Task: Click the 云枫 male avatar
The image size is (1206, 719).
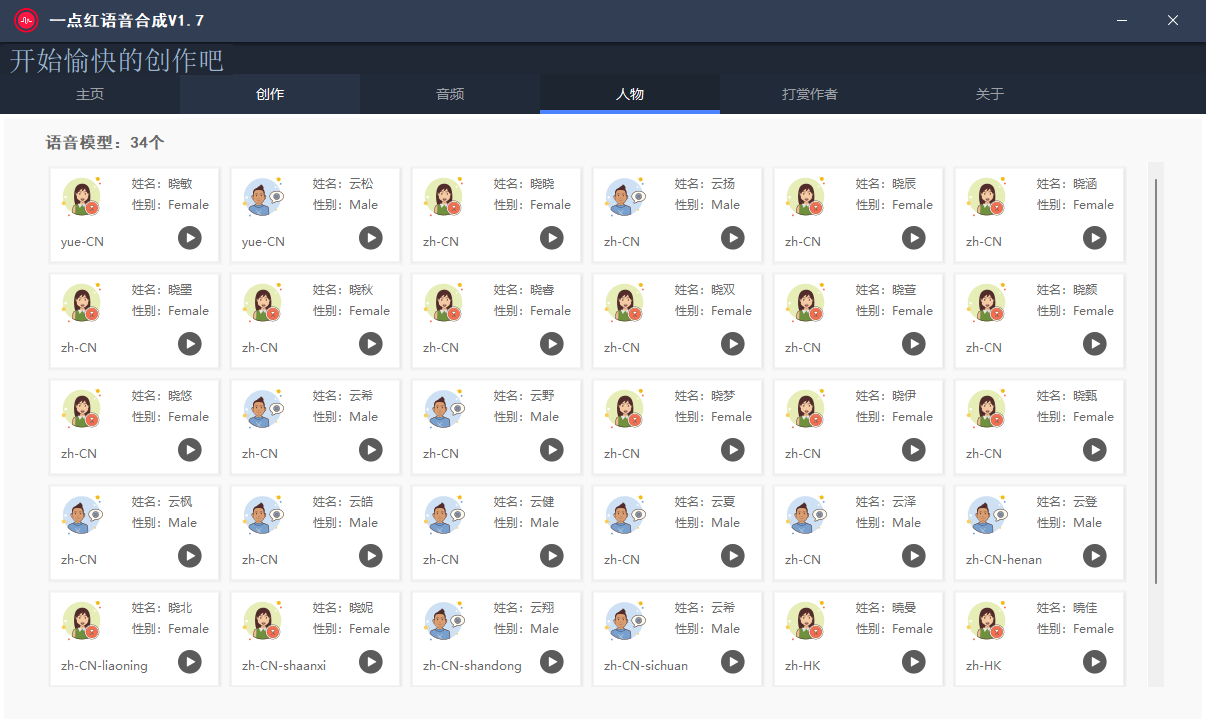Action: point(81,515)
